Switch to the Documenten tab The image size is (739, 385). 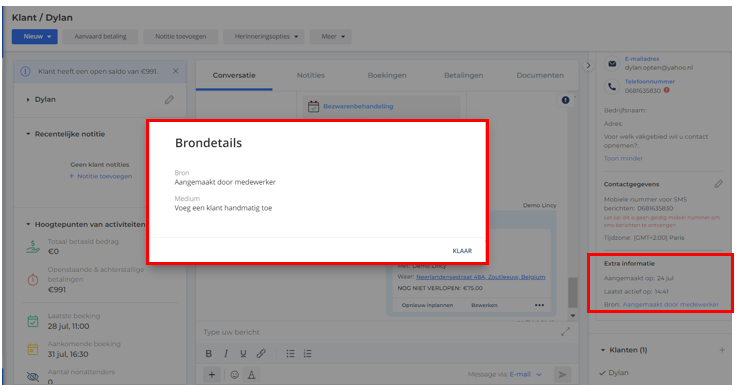tap(540, 75)
